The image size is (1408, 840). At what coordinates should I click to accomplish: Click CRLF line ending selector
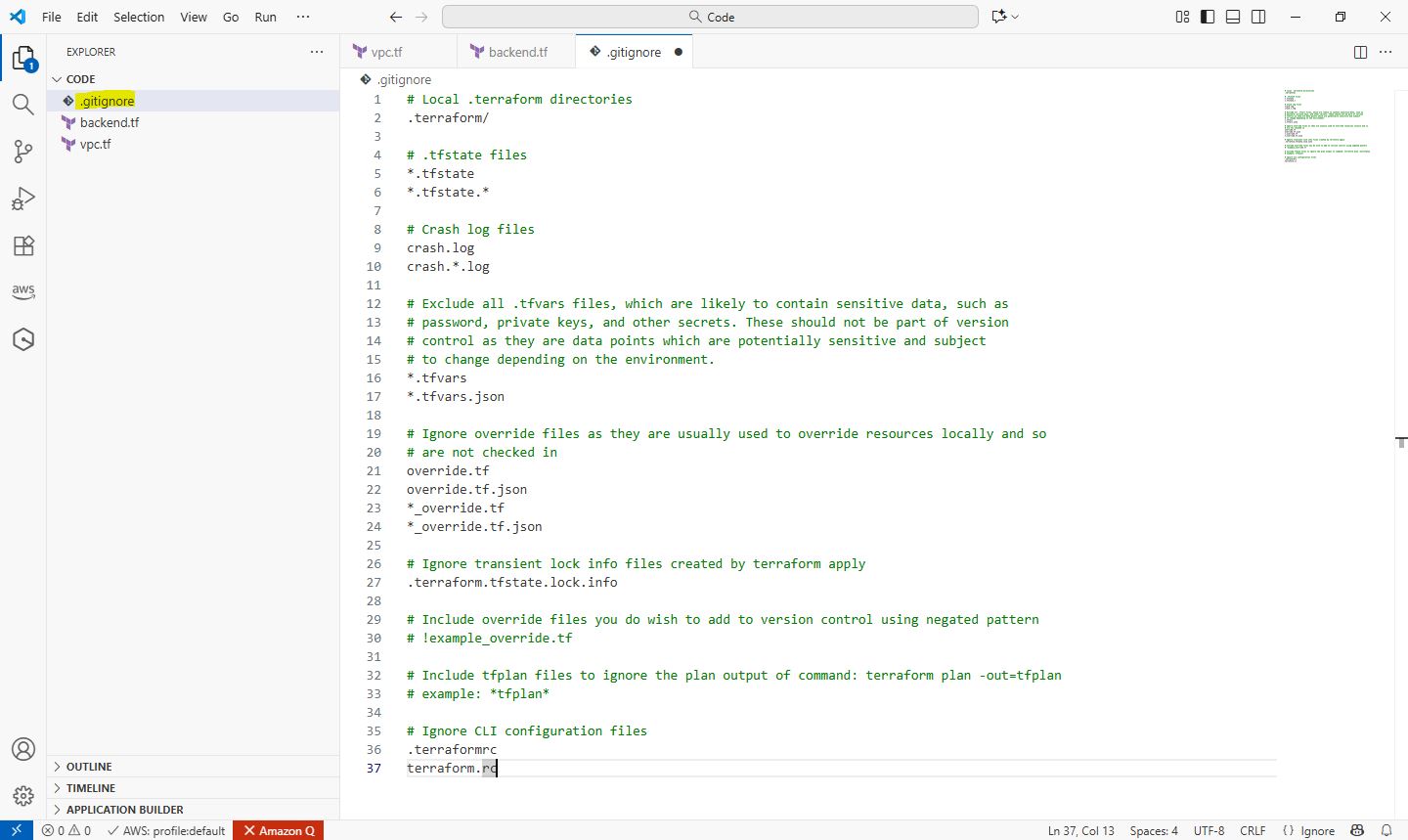1253,830
